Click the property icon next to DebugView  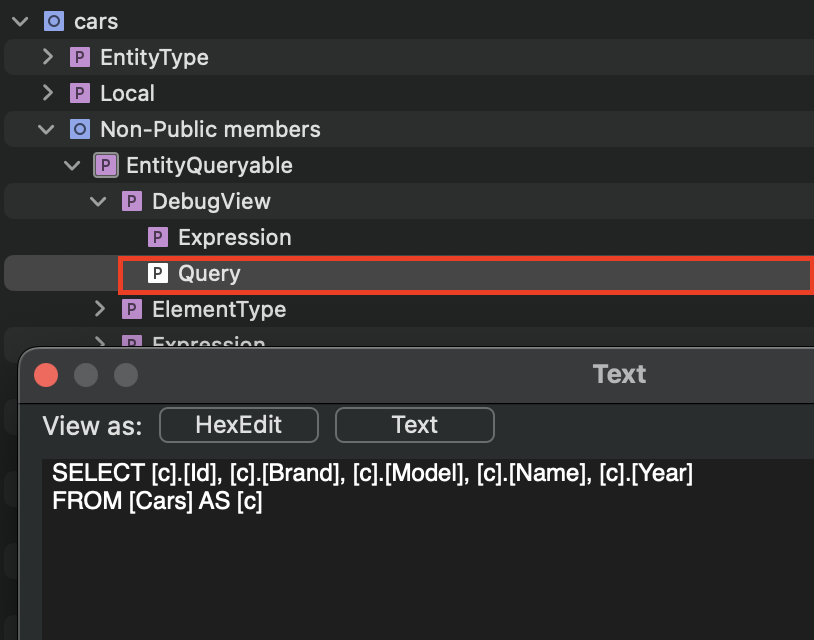click(131, 201)
